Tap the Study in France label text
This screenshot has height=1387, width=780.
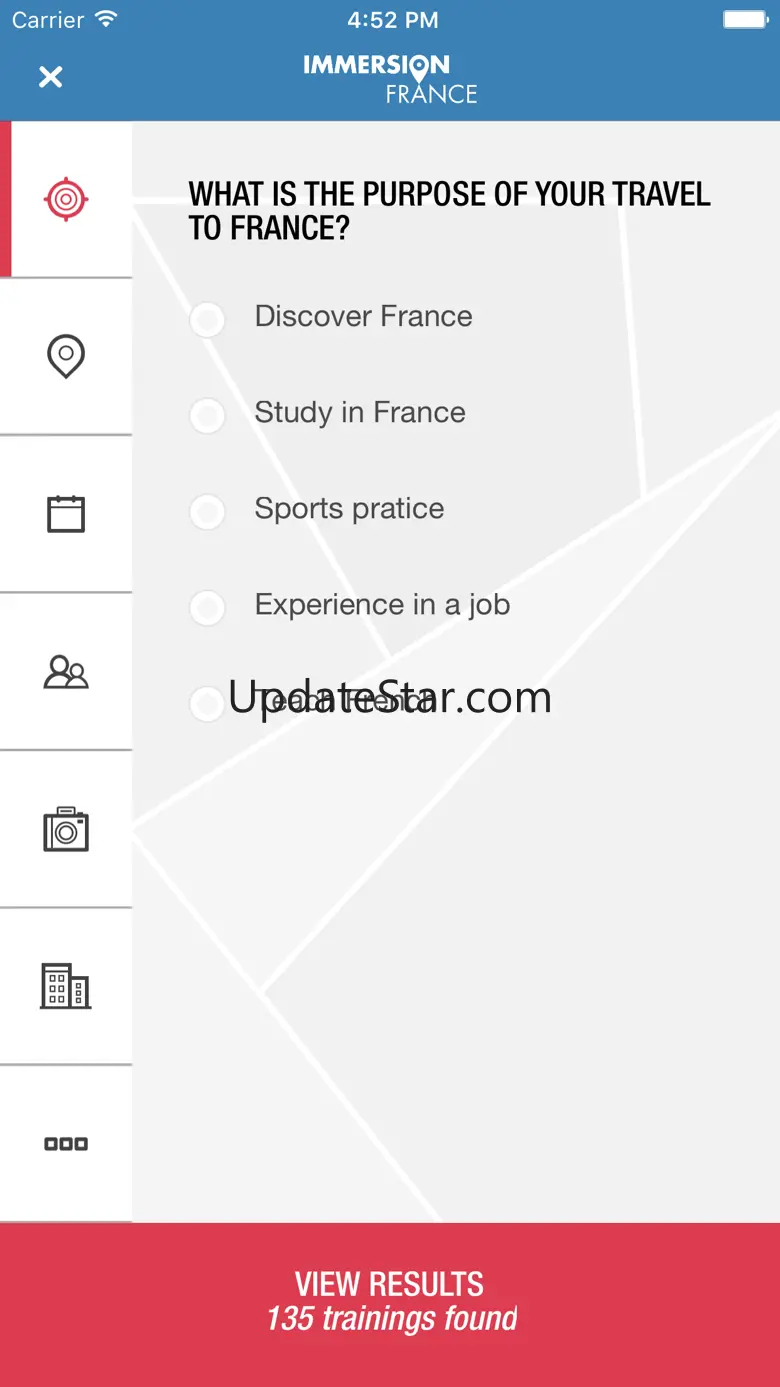[360, 412]
